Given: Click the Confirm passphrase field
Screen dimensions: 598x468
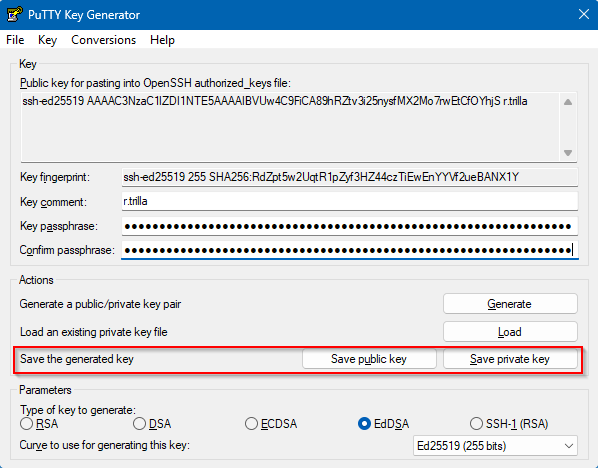Looking at the screenshot, I should (x=350, y=250).
